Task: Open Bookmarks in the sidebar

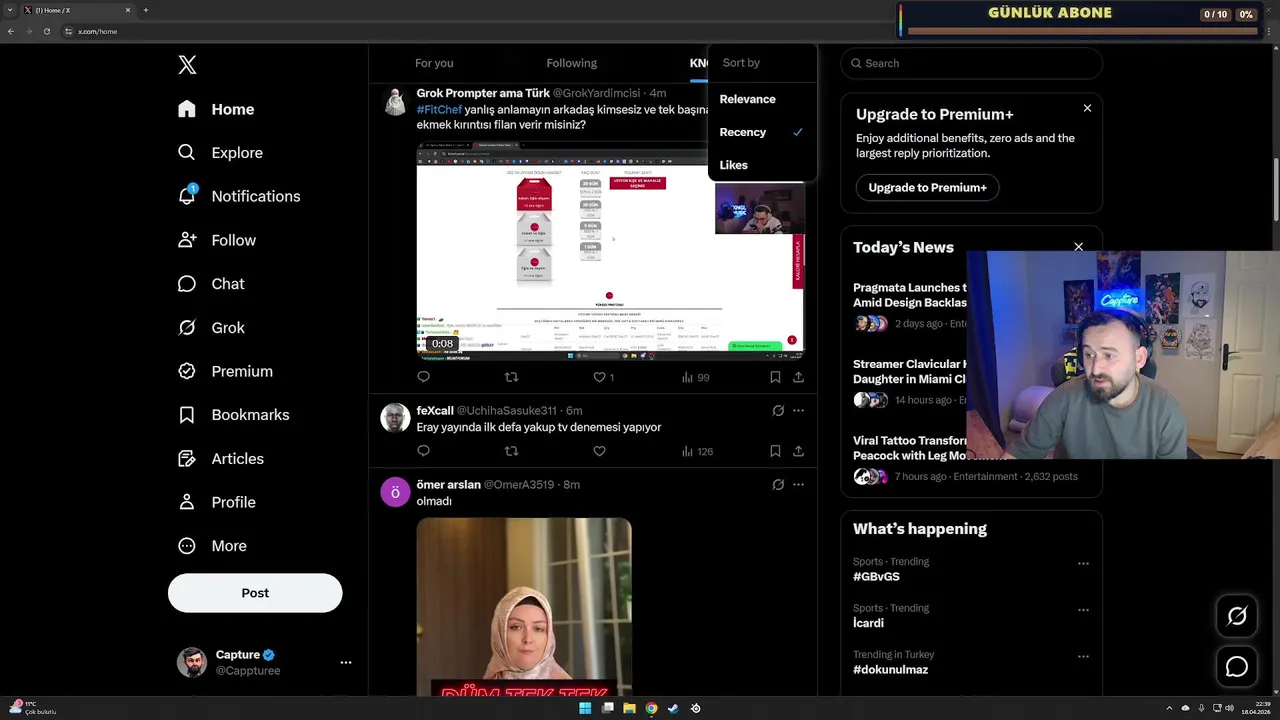Action: click(233, 415)
